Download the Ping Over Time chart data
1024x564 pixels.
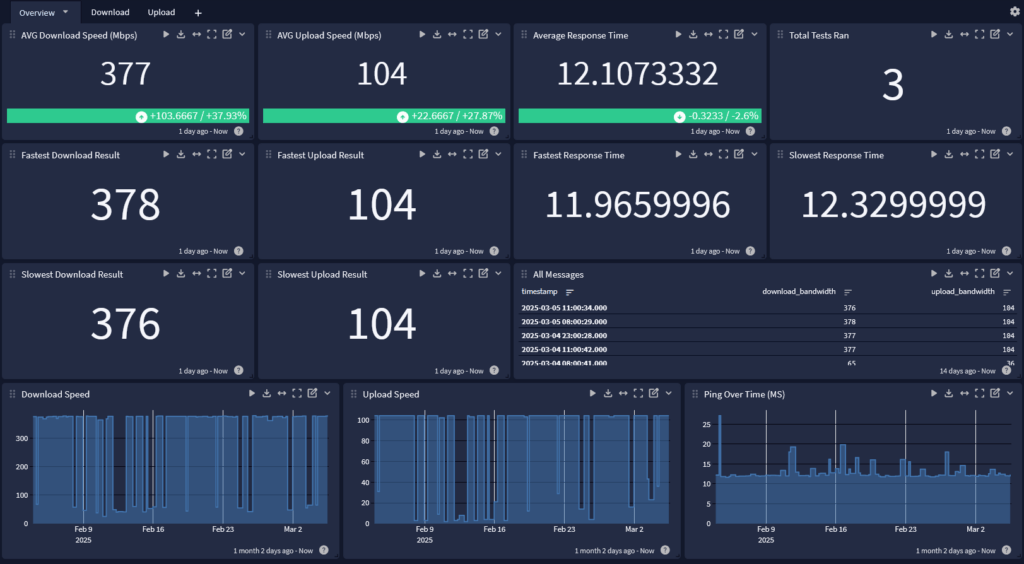point(949,394)
